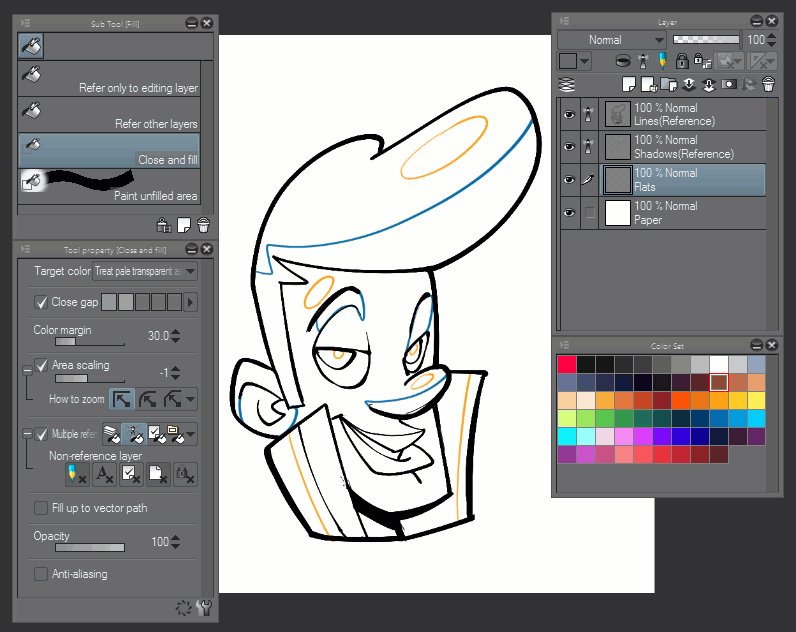The height and width of the screenshot is (632, 796).
Task: Merge with layer below in layer panel
Action: click(x=709, y=84)
